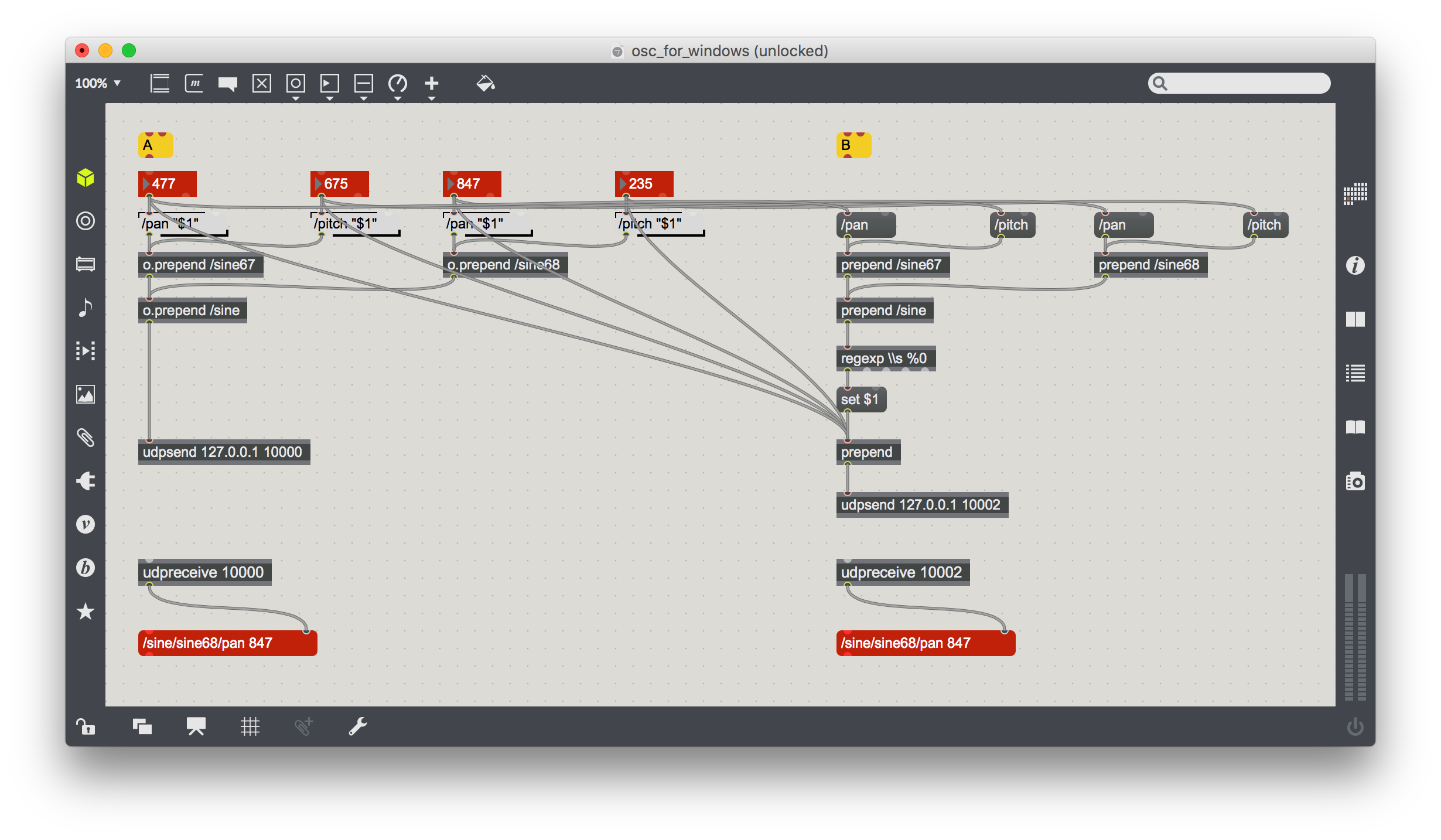Select the yellow B comment box
The height and width of the screenshot is (840, 1441).
(854, 145)
